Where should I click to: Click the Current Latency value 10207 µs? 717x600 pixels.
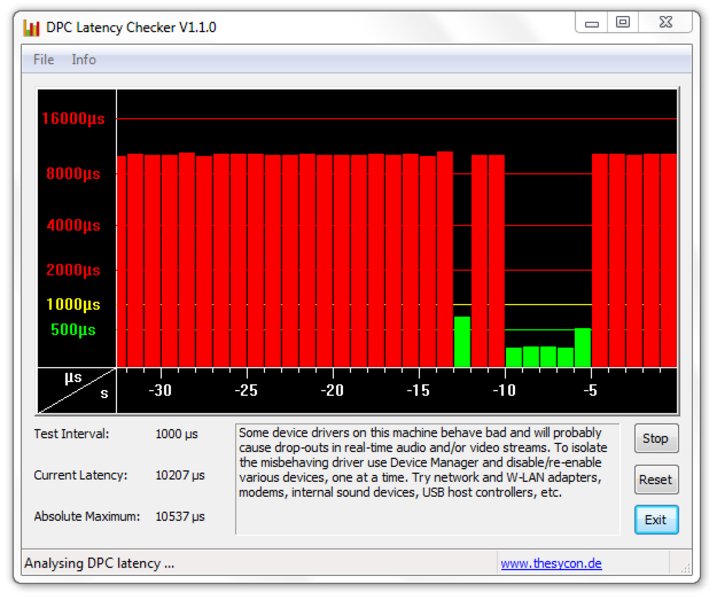point(180,475)
